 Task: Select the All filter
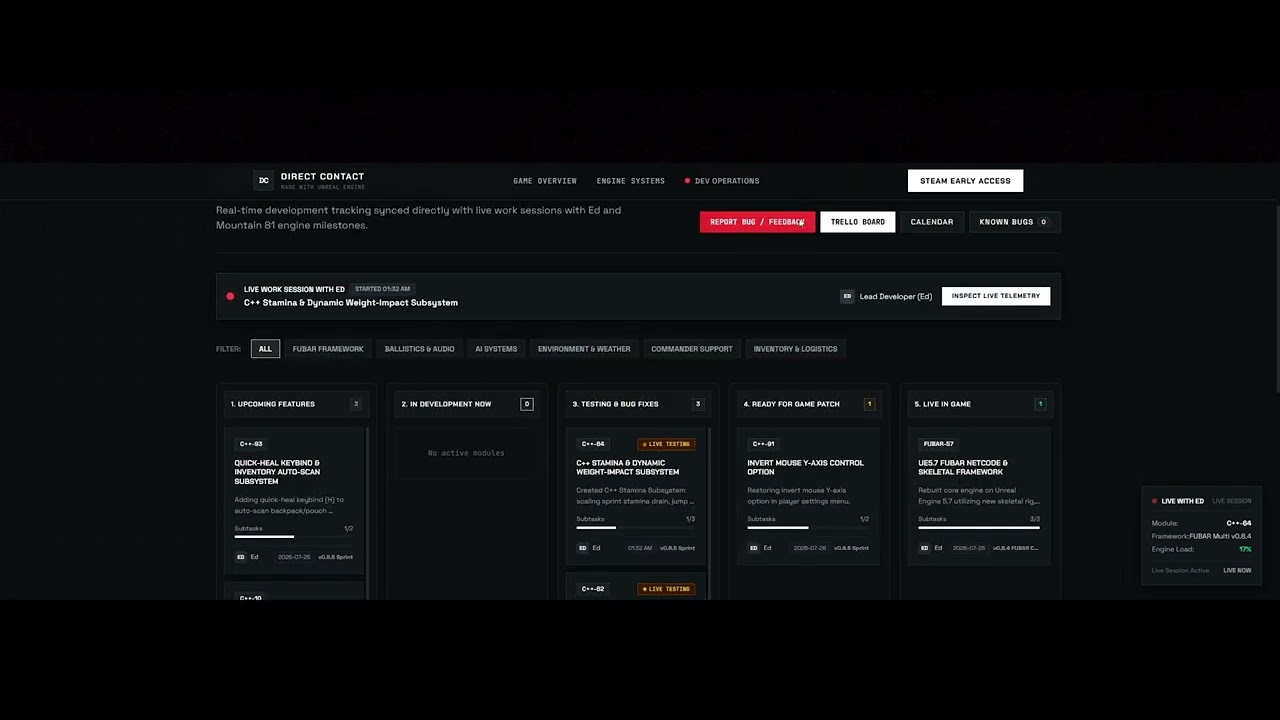265,349
